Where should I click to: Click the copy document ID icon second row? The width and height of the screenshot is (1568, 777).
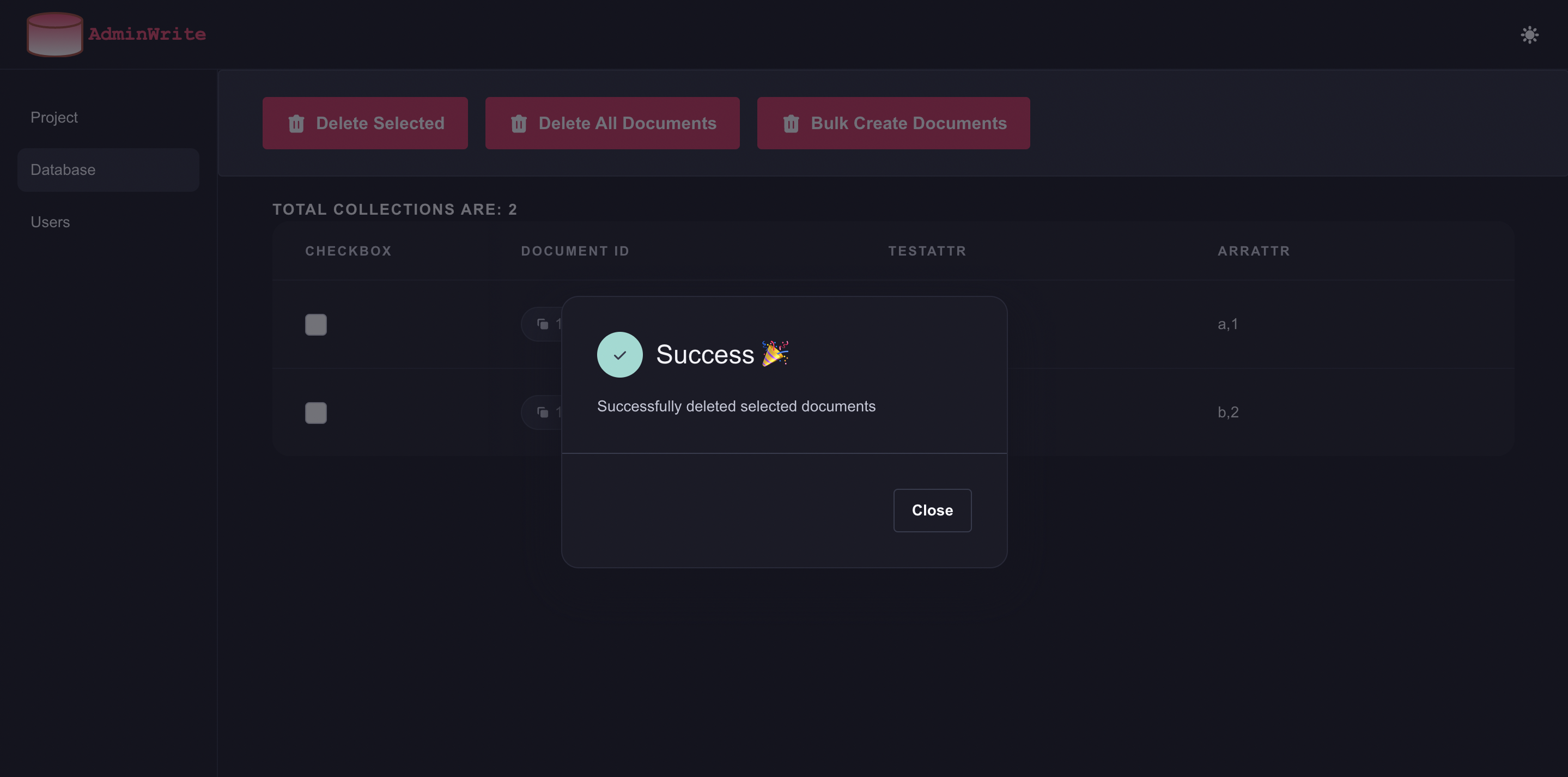coord(542,412)
